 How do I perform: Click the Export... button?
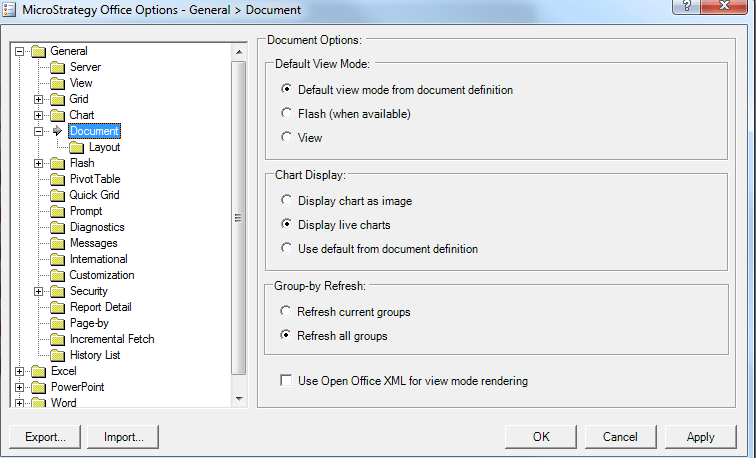(45, 437)
